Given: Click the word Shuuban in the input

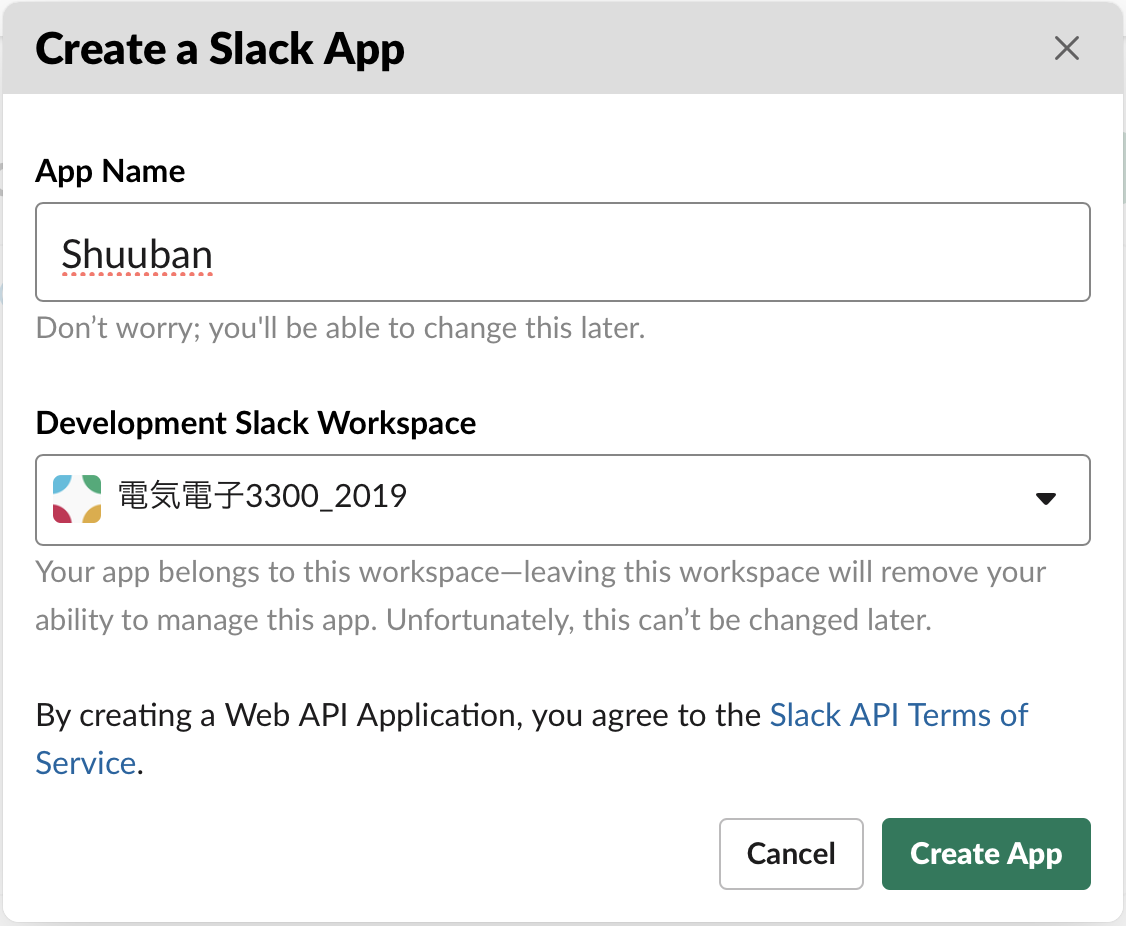Looking at the screenshot, I should tap(137, 255).
